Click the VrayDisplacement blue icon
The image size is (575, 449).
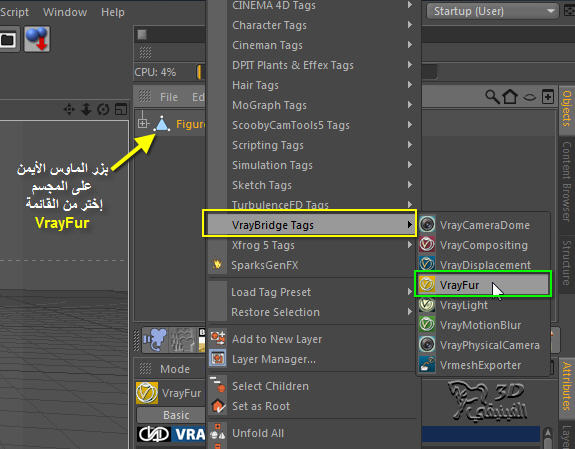pyautogui.click(x=427, y=264)
